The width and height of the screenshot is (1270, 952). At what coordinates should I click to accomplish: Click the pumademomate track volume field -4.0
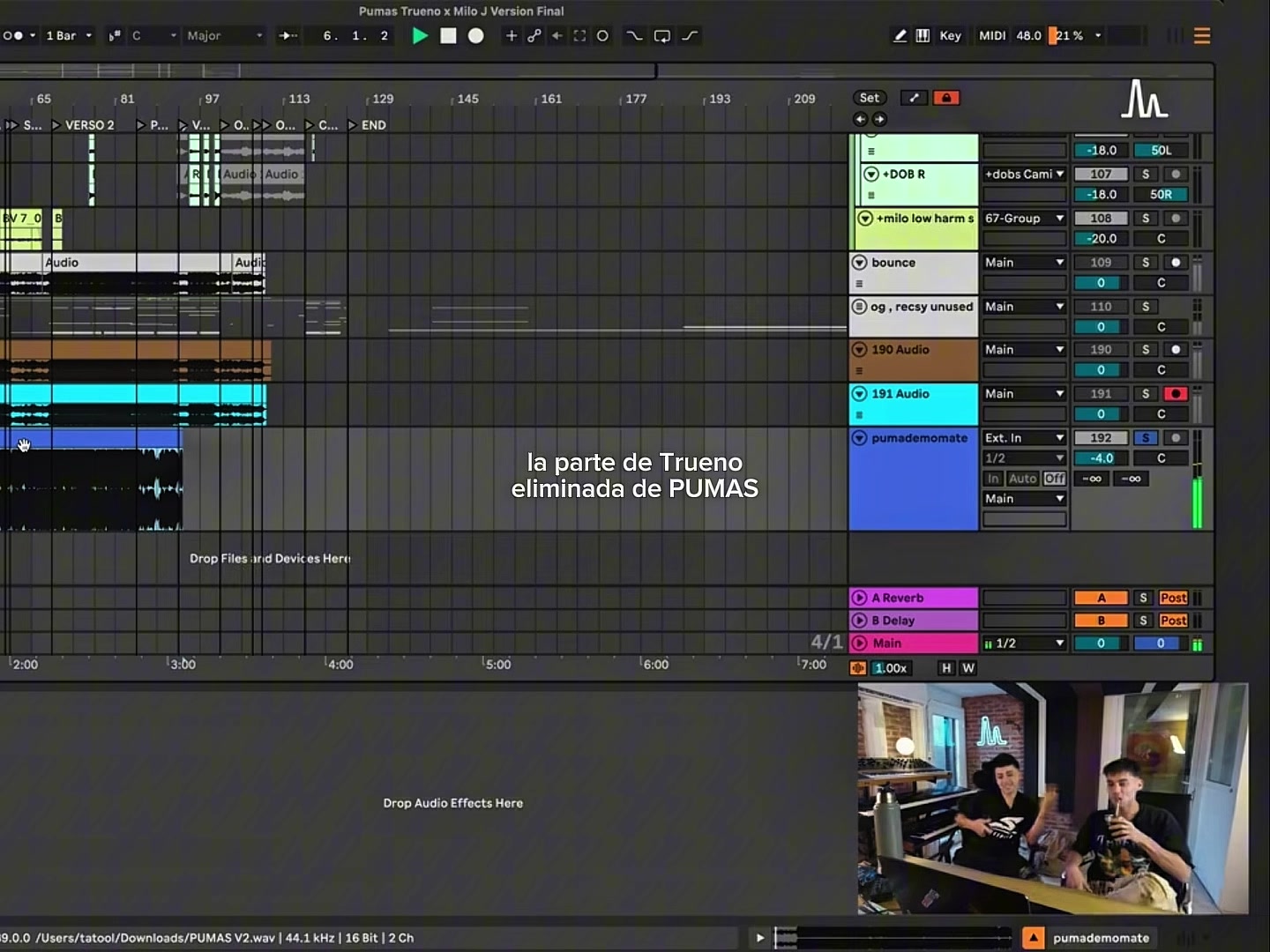[1101, 458]
